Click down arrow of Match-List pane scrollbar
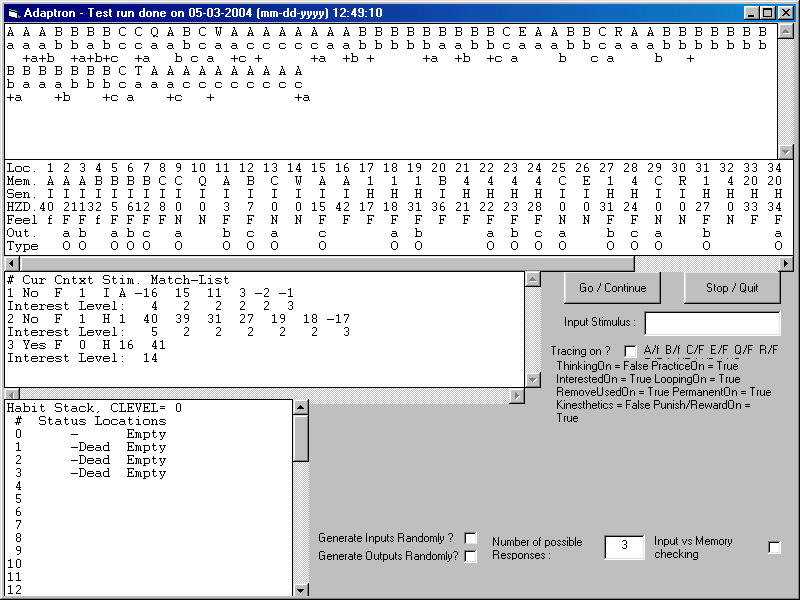Screen dimensions: 800x600 (533, 380)
